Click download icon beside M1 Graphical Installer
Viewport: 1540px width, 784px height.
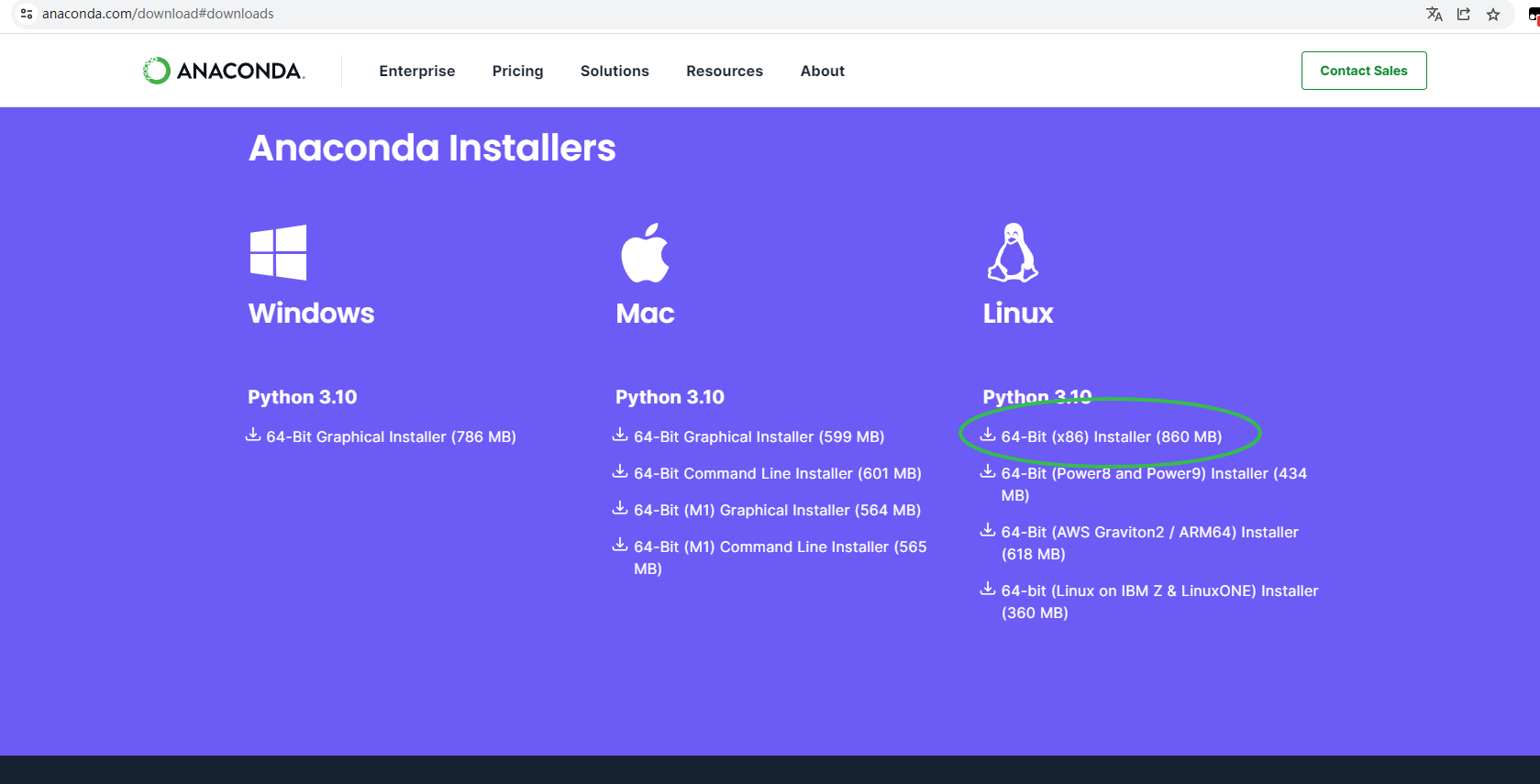click(620, 508)
